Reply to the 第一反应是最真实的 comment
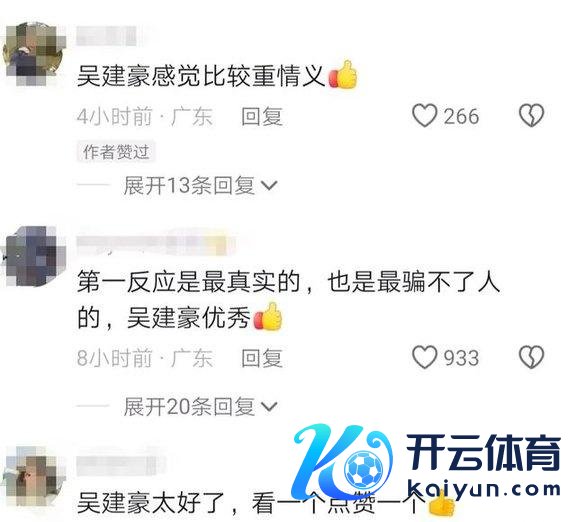This screenshot has height=522, width=576. [262, 358]
